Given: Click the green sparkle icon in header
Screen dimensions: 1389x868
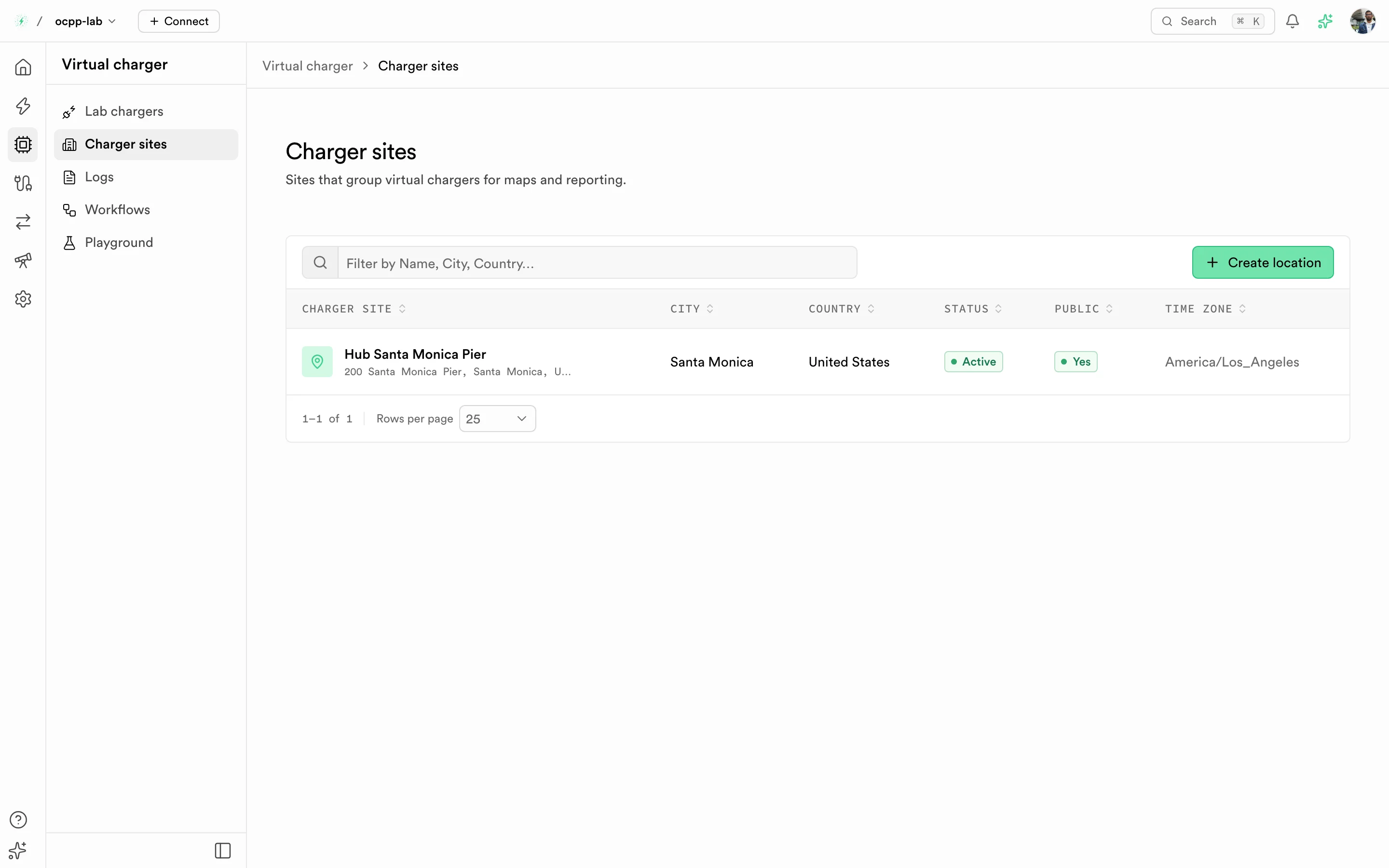Looking at the screenshot, I should [x=1325, y=21].
